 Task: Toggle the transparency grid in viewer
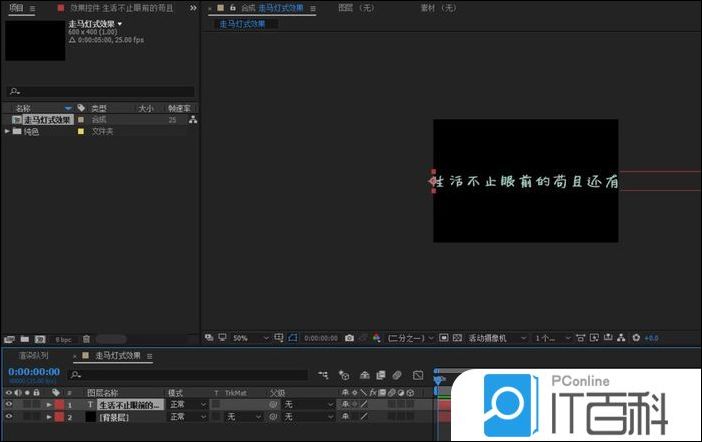456,338
